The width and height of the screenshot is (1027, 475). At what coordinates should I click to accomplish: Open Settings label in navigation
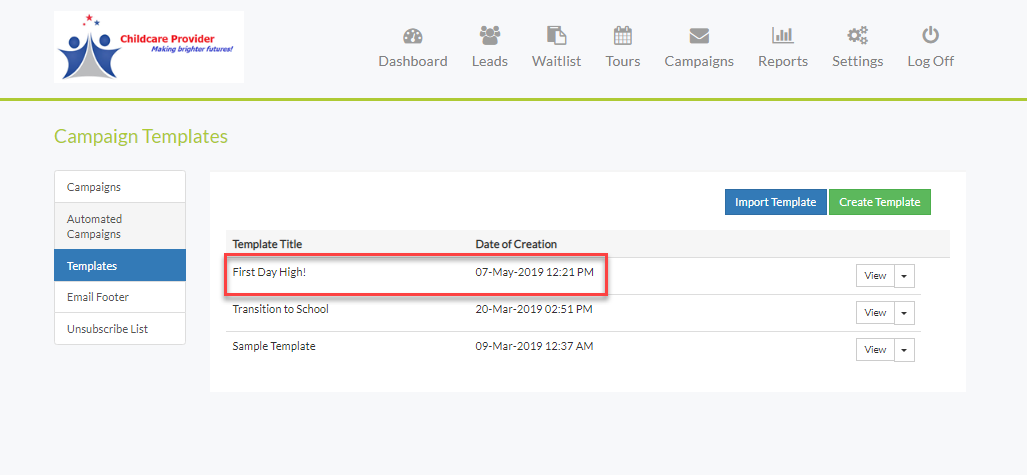(x=857, y=61)
